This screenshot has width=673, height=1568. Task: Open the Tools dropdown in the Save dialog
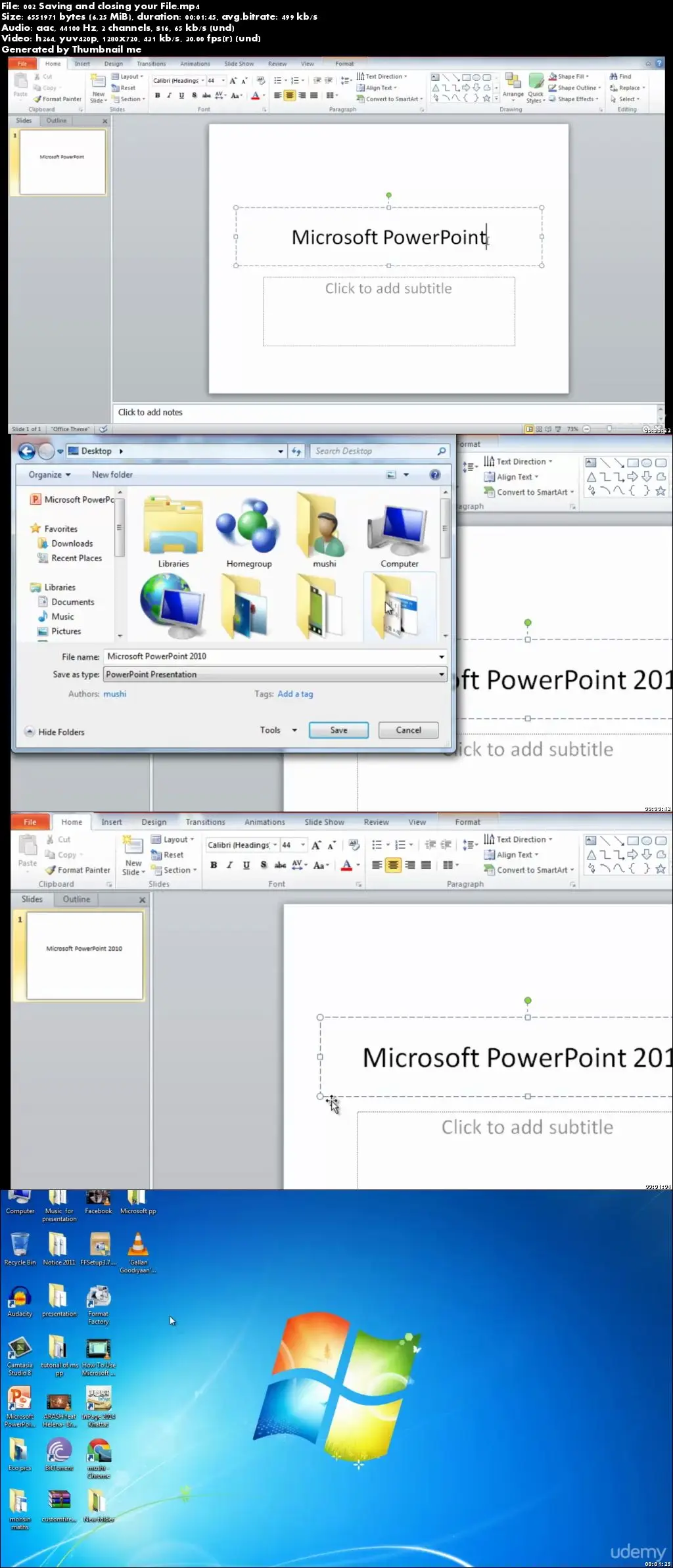pyautogui.click(x=279, y=730)
